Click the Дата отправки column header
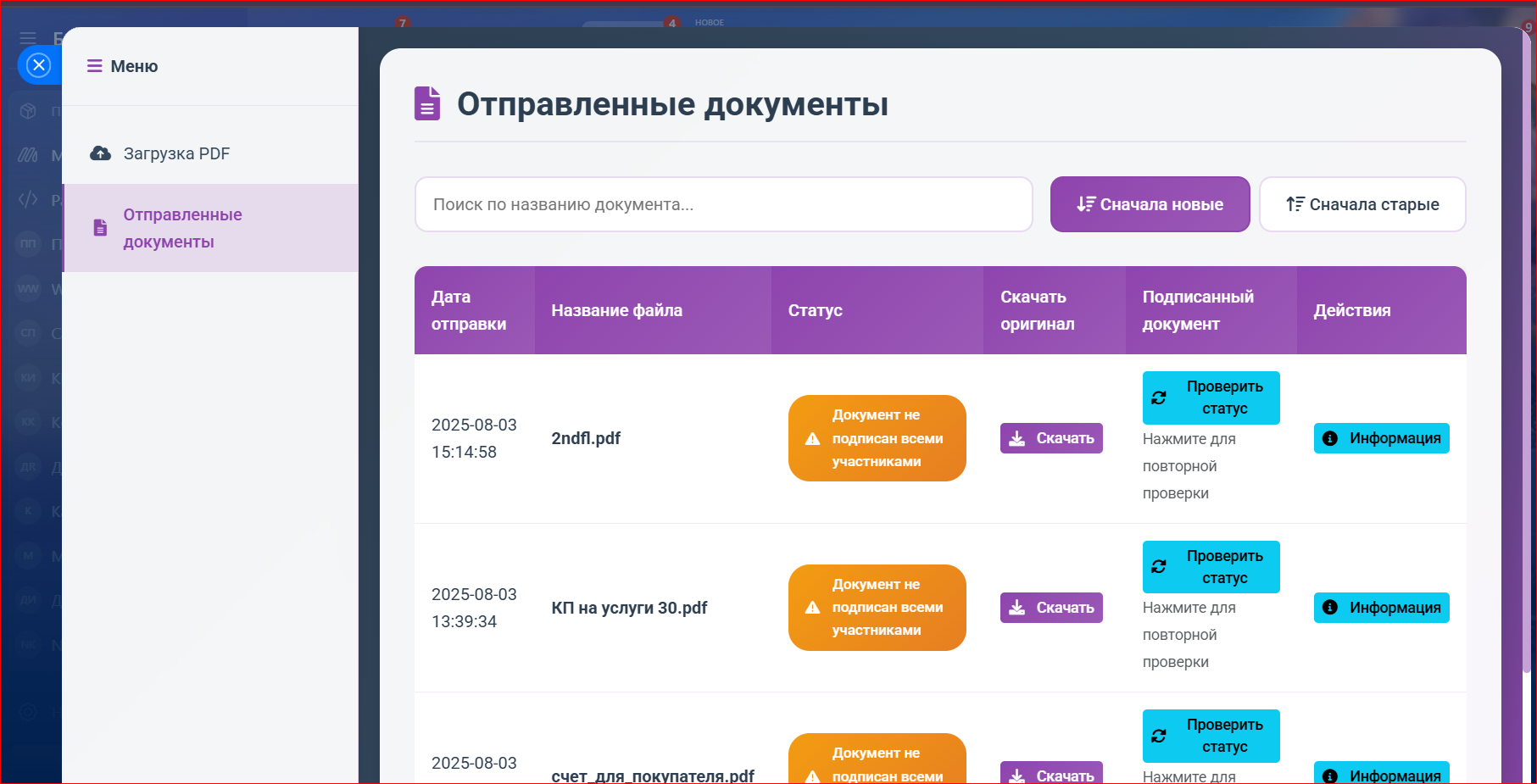The image size is (1537, 784). click(469, 310)
